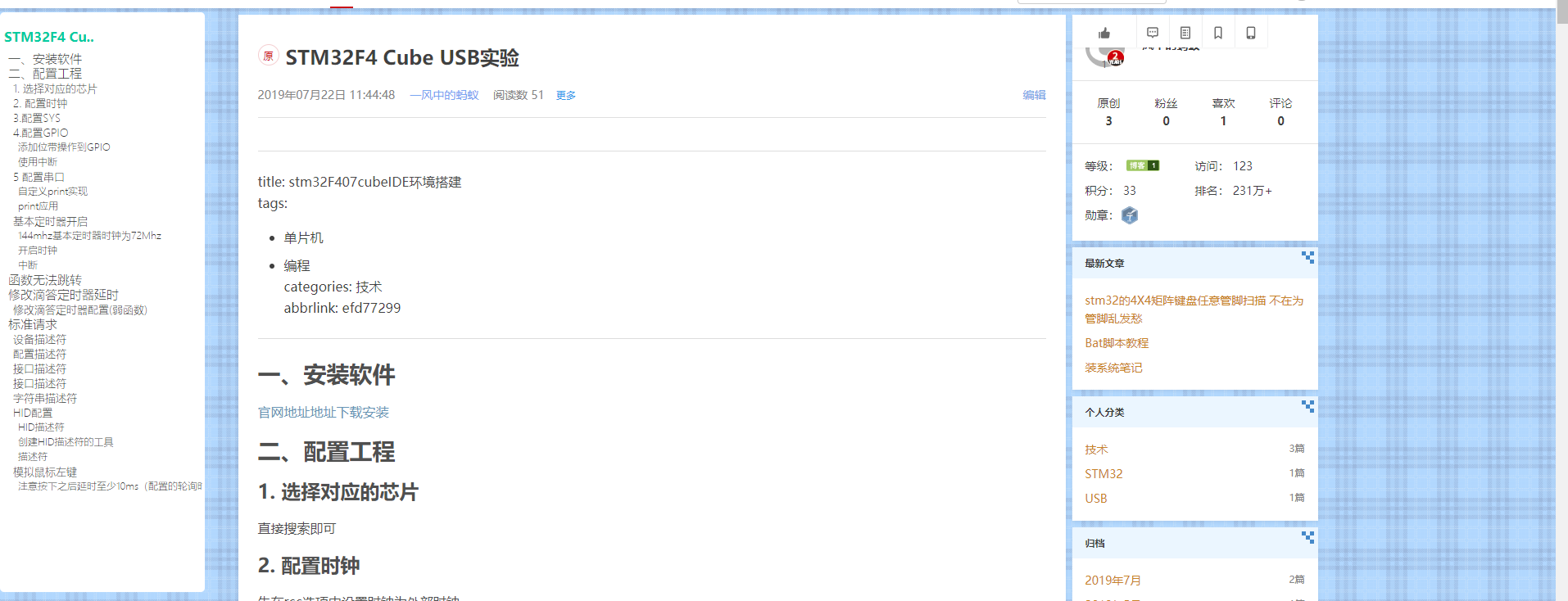The image size is (1568, 601).
Task: Jump to 修改滴答定时器配置(弱函数) in outline
Action: point(80,310)
